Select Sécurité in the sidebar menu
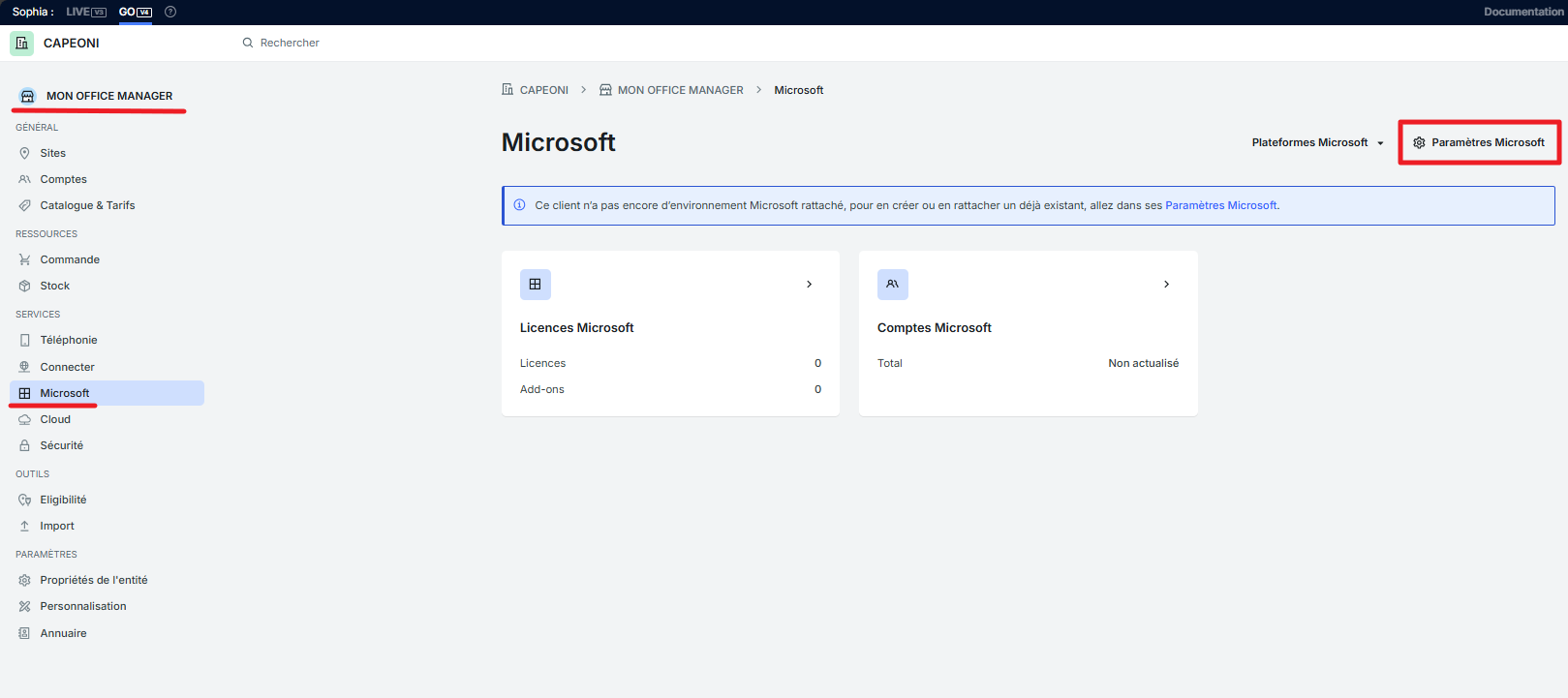 coord(62,445)
